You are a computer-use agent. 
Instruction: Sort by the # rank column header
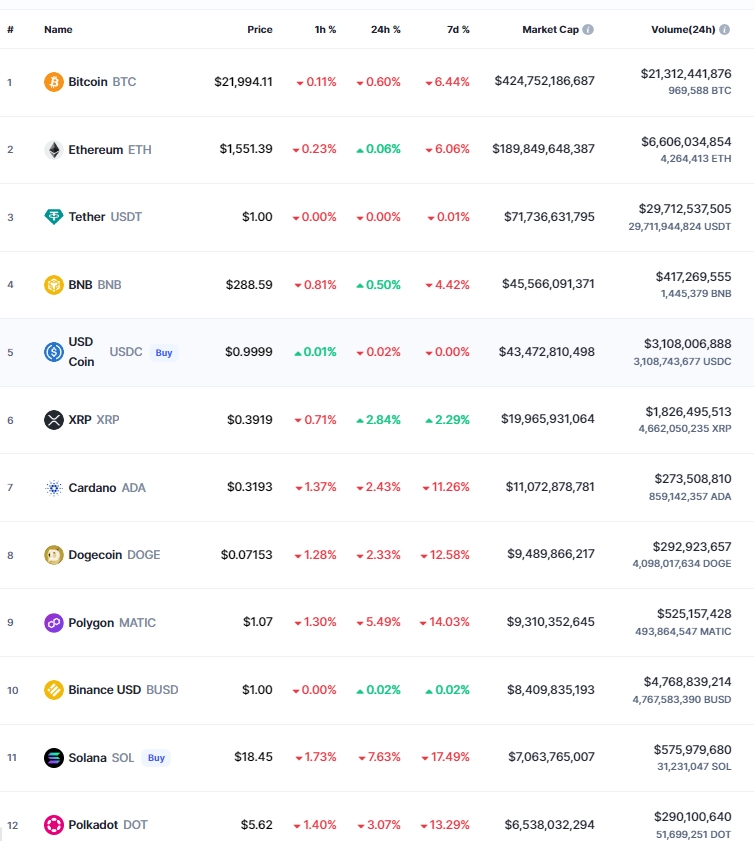point(10,29)
